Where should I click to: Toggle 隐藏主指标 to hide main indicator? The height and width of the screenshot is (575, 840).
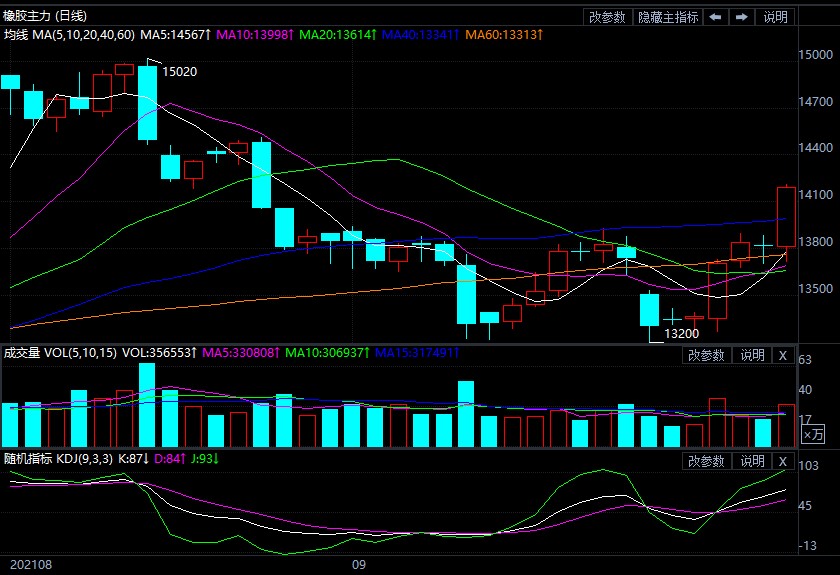(668, 17)
